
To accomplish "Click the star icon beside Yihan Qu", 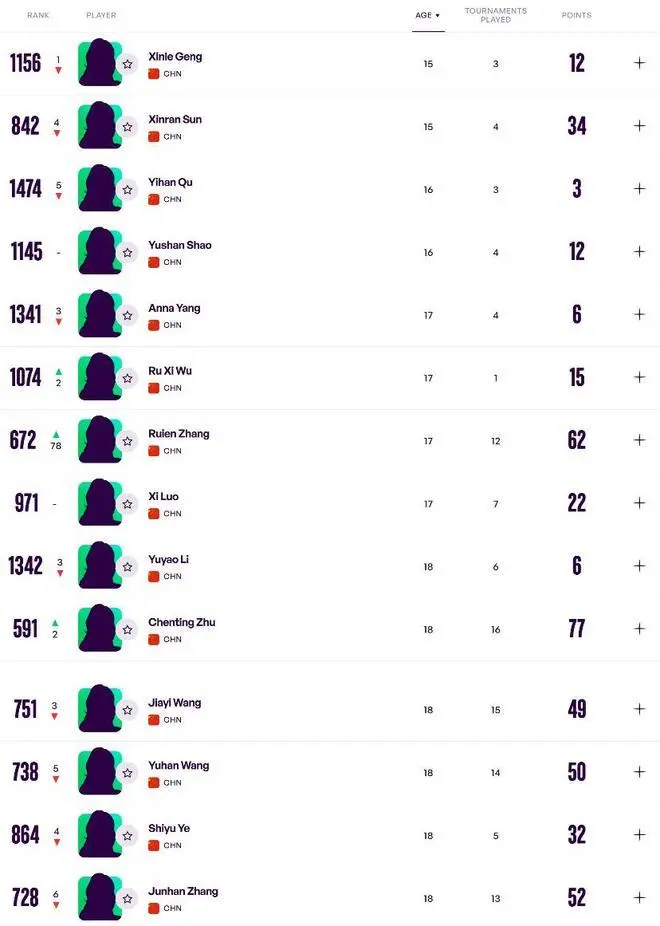I will tap(127, 190).
